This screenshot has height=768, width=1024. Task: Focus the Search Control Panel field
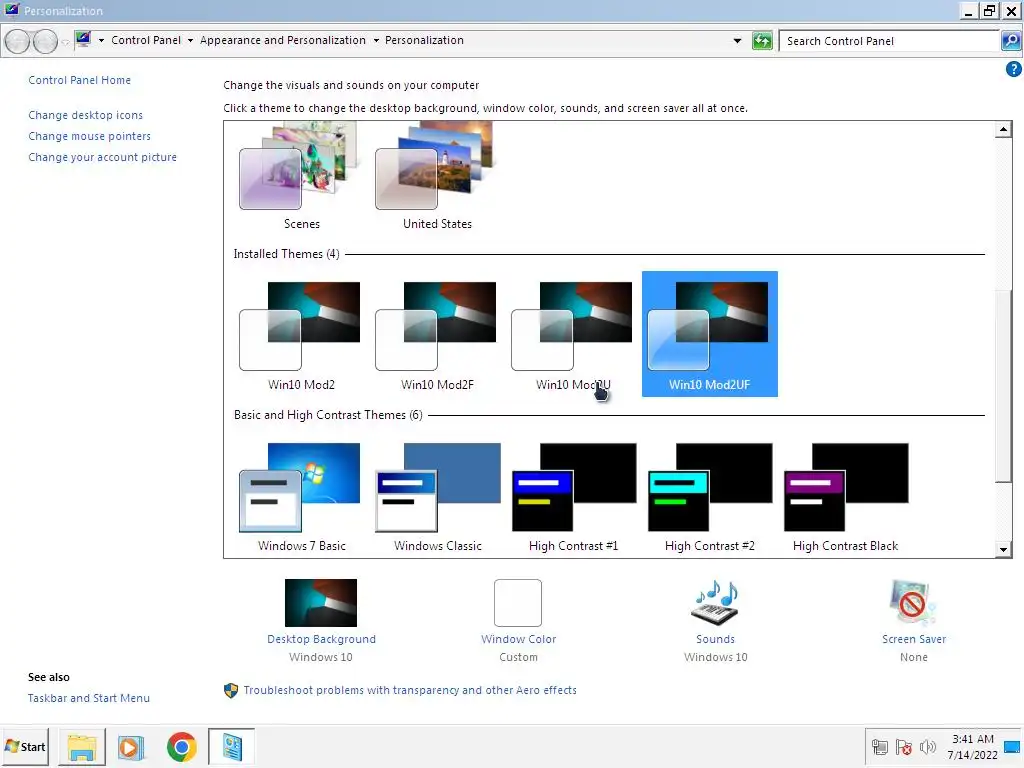click(x=889, y=41)
